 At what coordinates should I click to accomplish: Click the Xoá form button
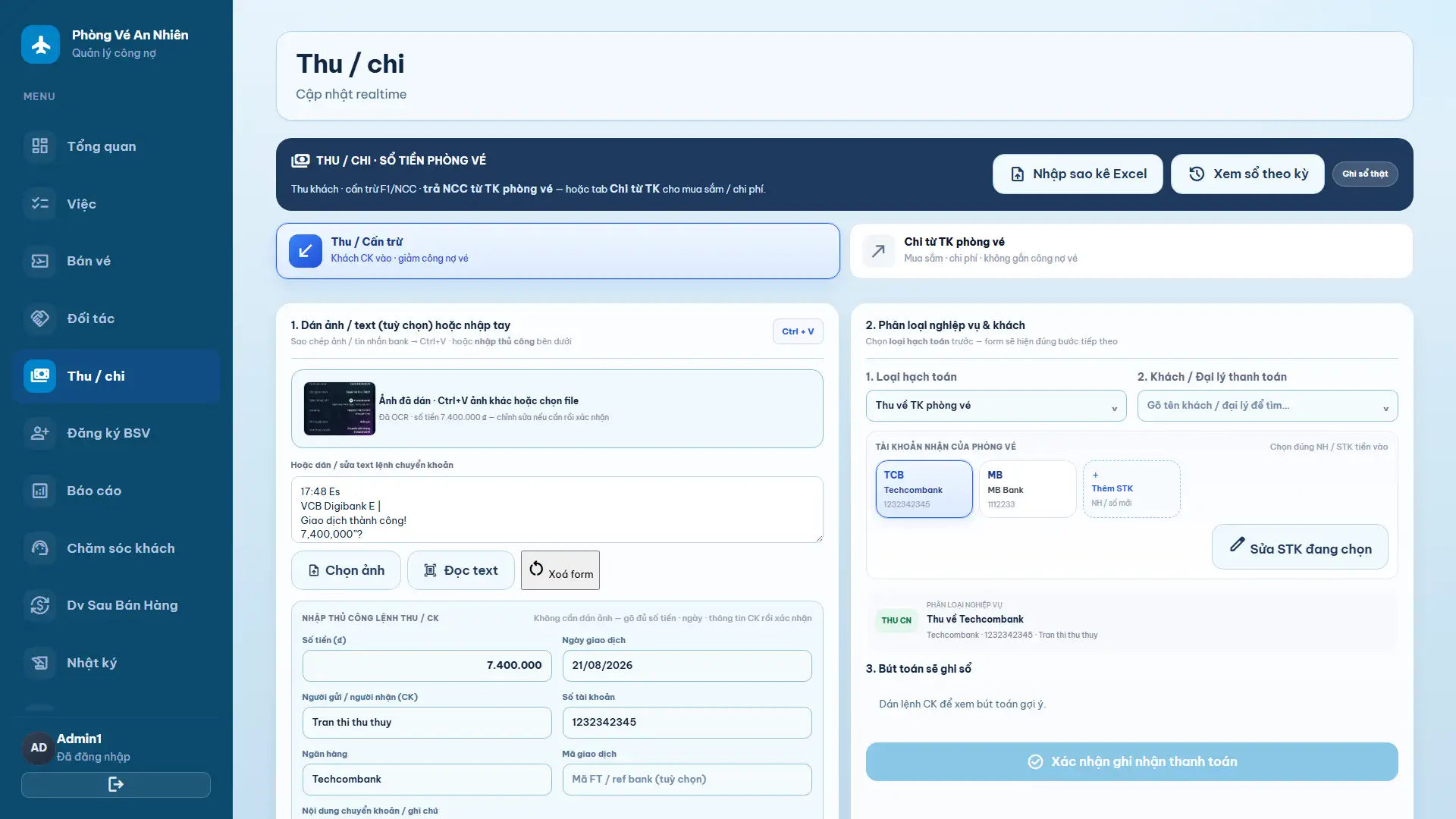pos(560,570)
